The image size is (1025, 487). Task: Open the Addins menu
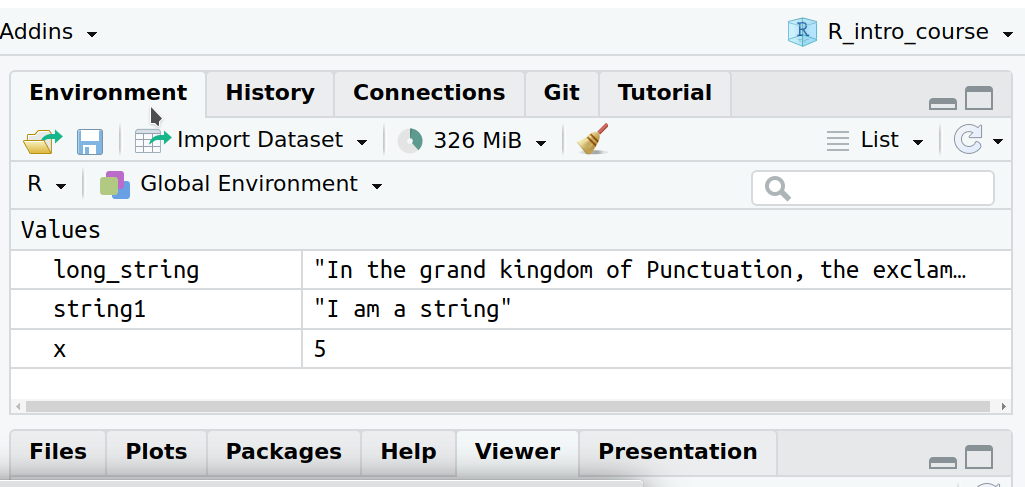click(x=48, y=32)
